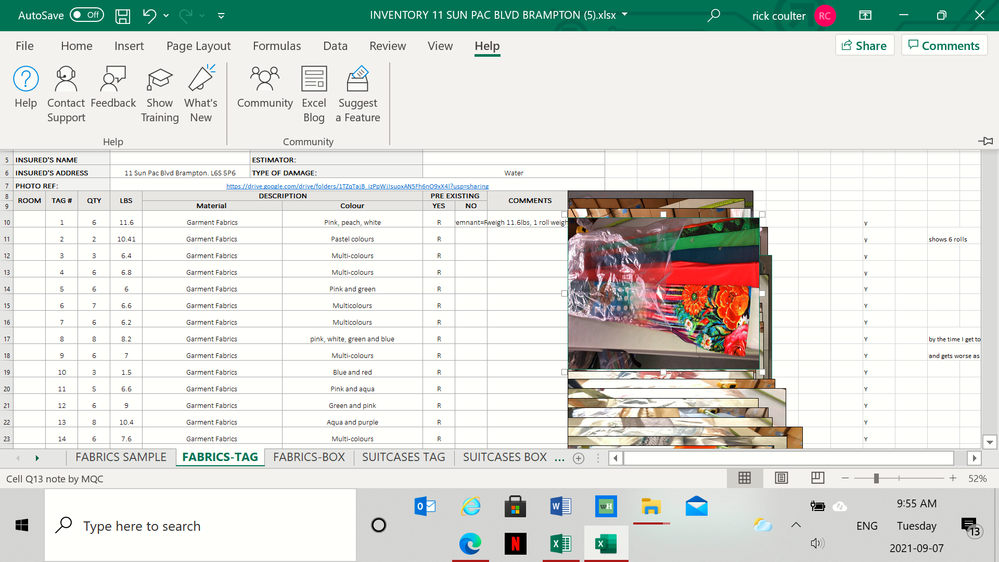
Task: Show more sheet tabs via the ellipsis
Action: pyautogui.click(x=559, y=458)
